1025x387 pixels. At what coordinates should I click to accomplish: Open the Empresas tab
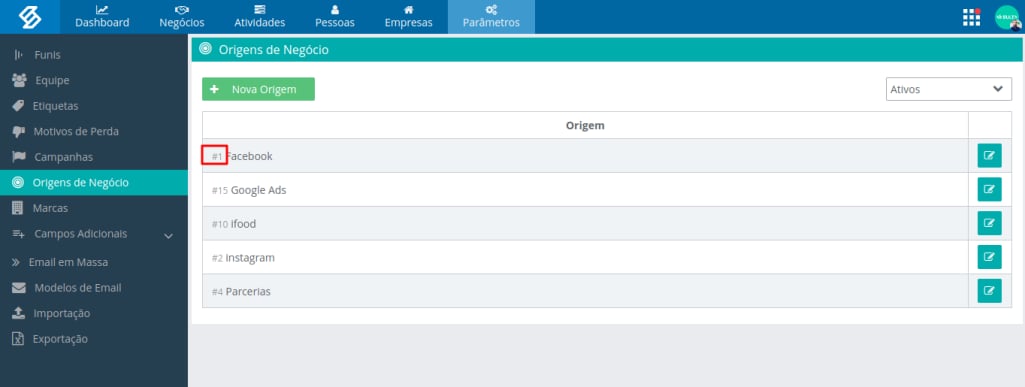coord(409,17)
